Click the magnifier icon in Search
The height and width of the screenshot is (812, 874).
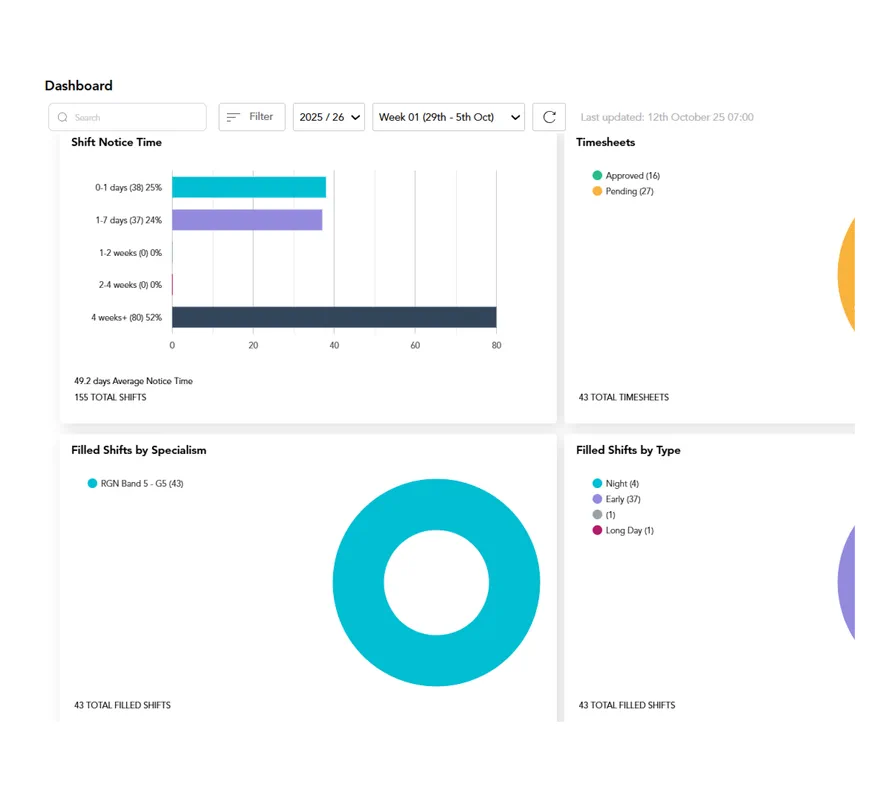pyautogui.click(x=63, y=117)
